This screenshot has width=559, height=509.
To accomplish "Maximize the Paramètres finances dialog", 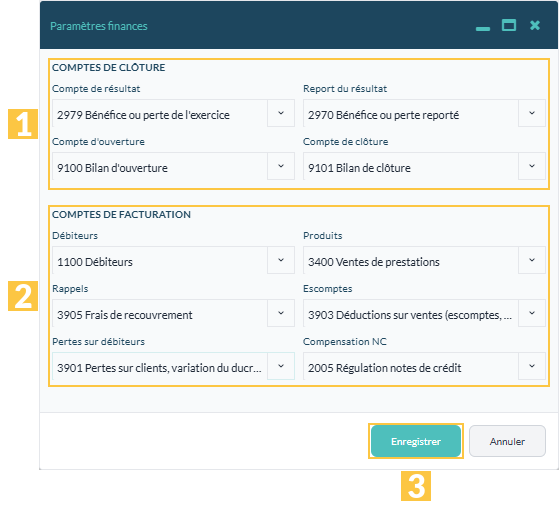I will coord(509,25).
